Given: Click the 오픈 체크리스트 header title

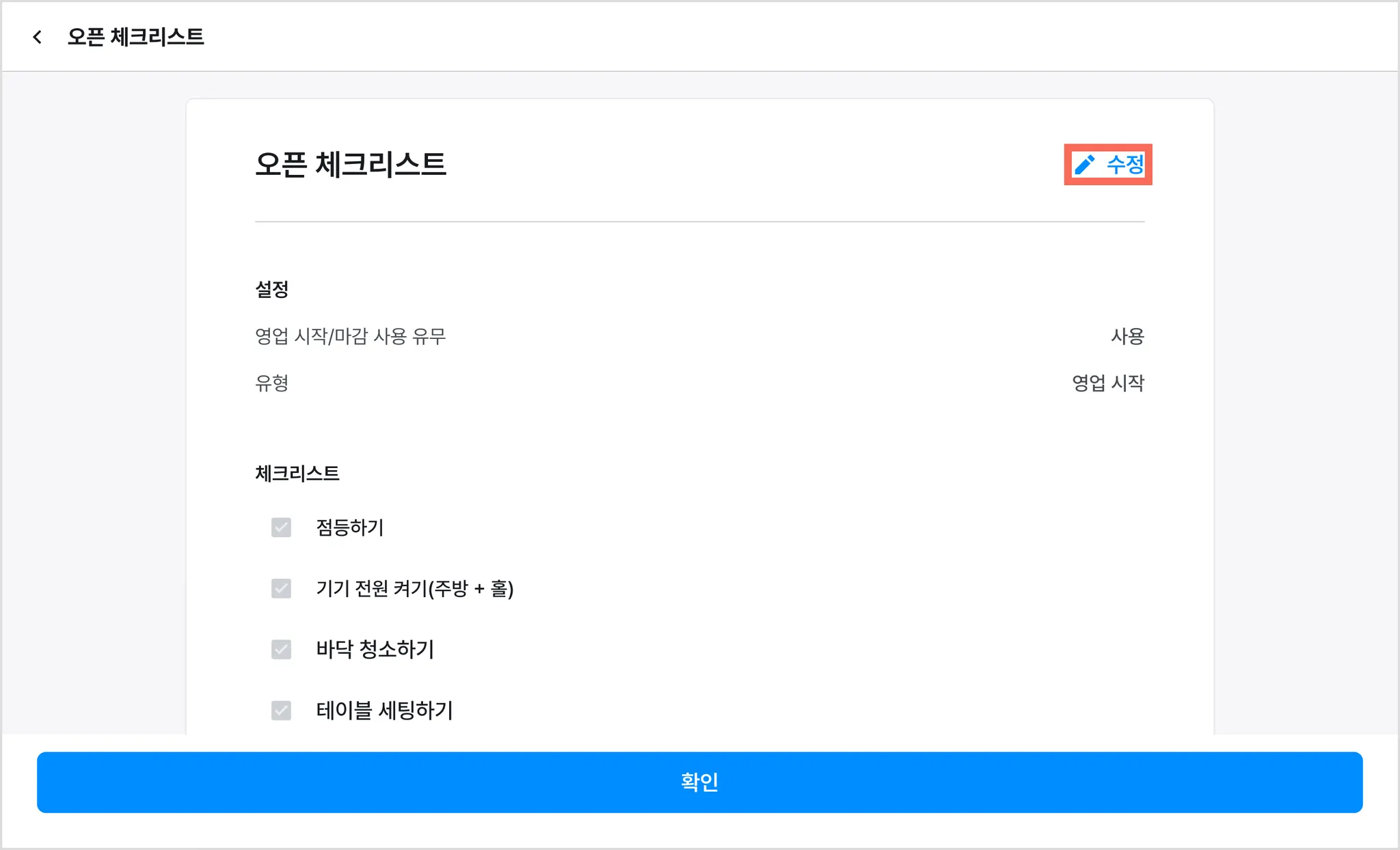Looking at the screenshot, I should click(x=135, y=37).
